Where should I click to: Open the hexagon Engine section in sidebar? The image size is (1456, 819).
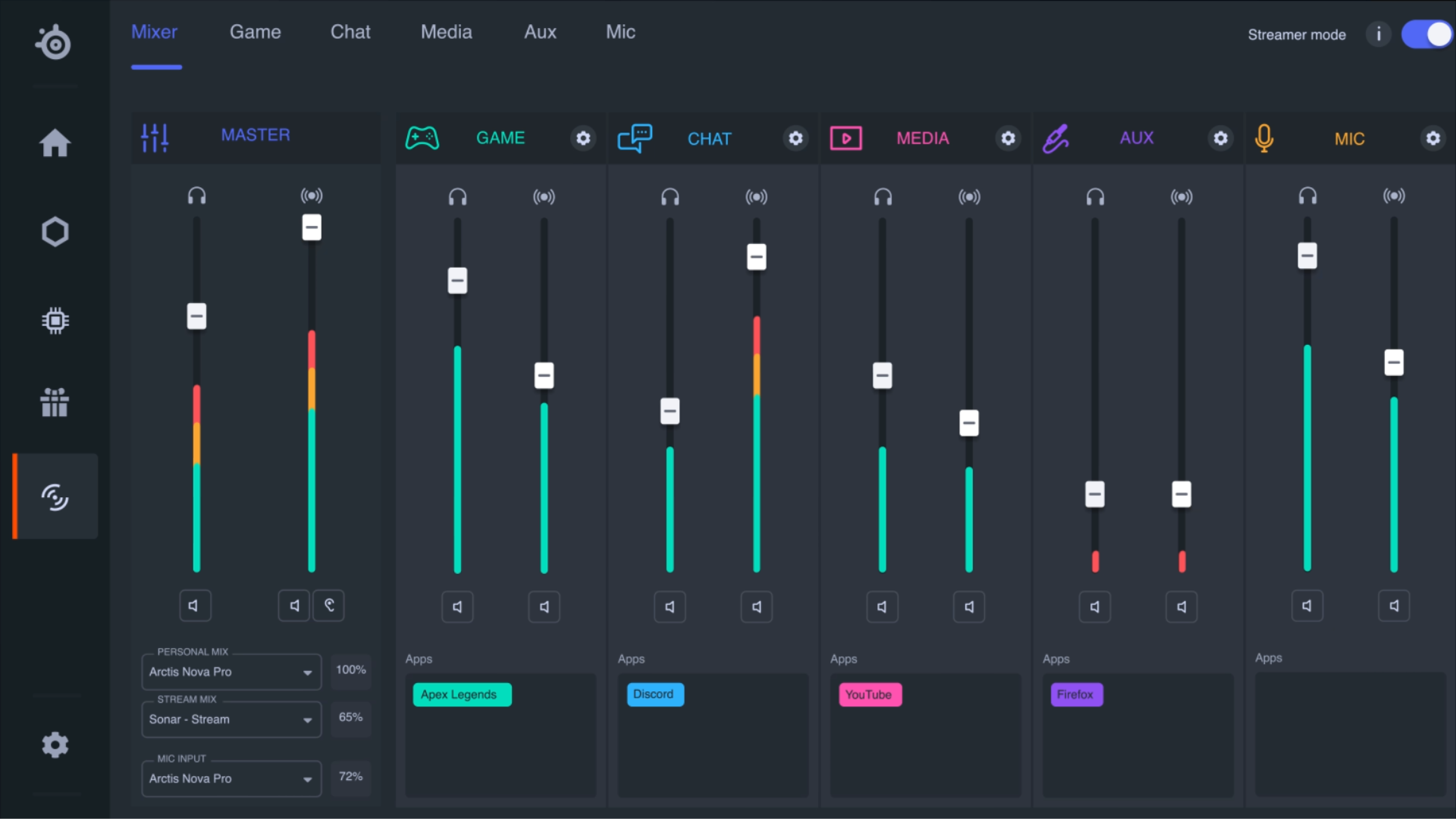tap(55, 232)
